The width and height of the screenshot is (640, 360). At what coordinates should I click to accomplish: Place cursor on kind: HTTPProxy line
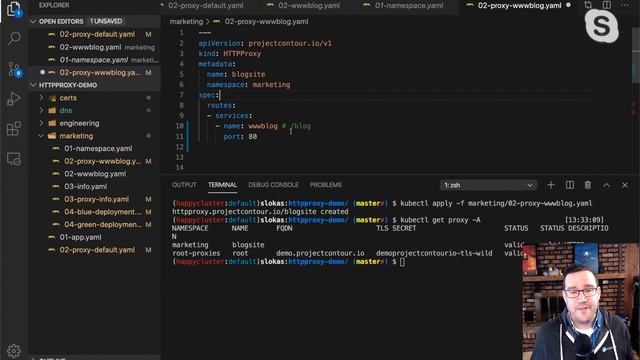[x=230, y=53]
